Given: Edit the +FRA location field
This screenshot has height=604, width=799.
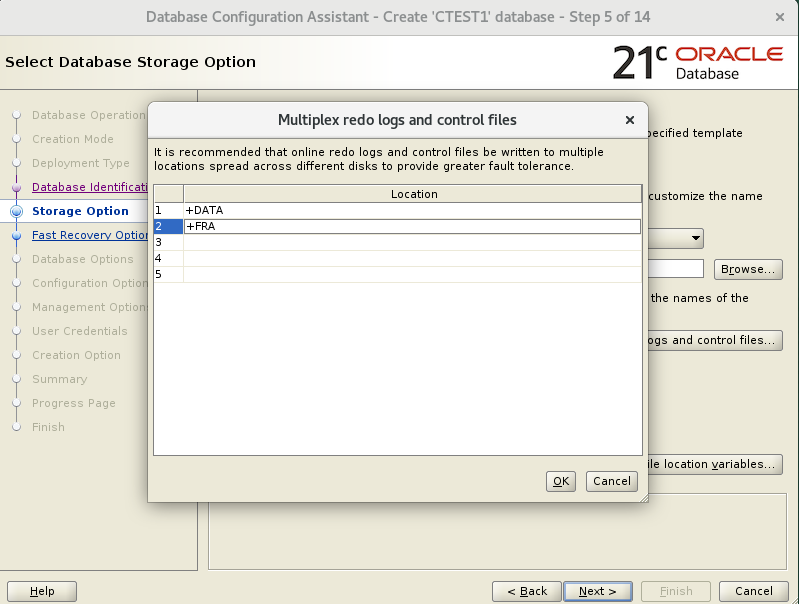Looking at the screenshot, I should (x=412, y=226).
